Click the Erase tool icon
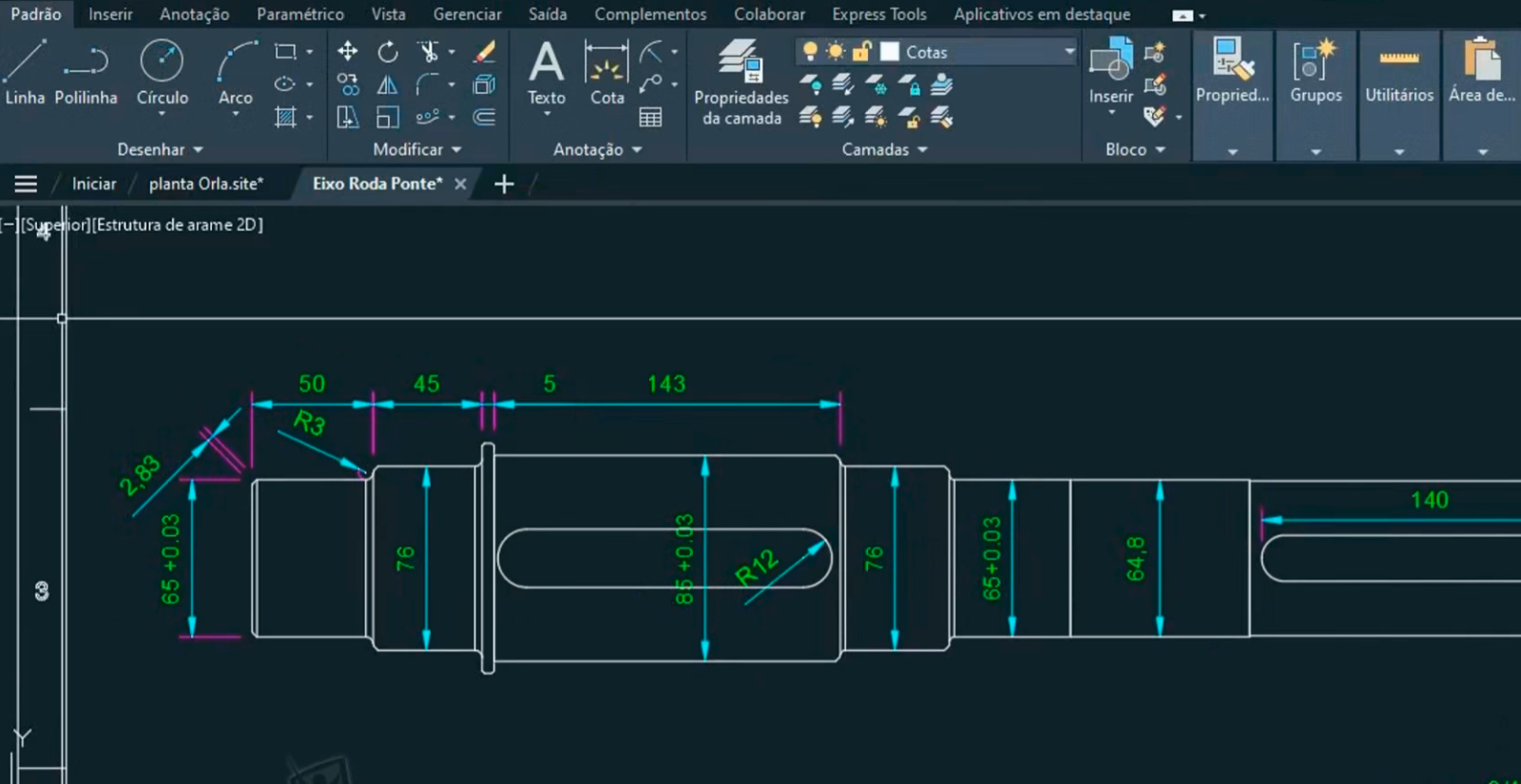The width and height of the screenshot is (1521, 784). pos(485,51)
